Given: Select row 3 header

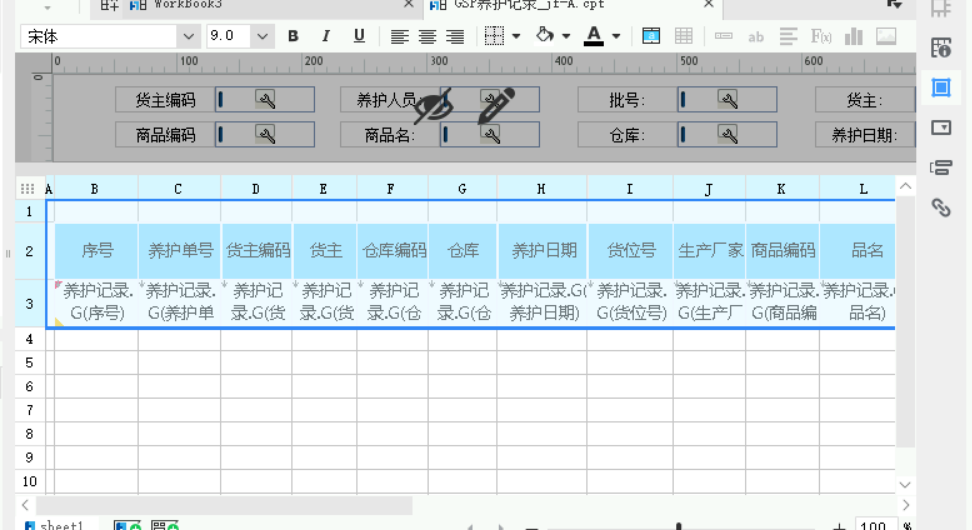Looking at the screenshot, I should tap(29, 304).
